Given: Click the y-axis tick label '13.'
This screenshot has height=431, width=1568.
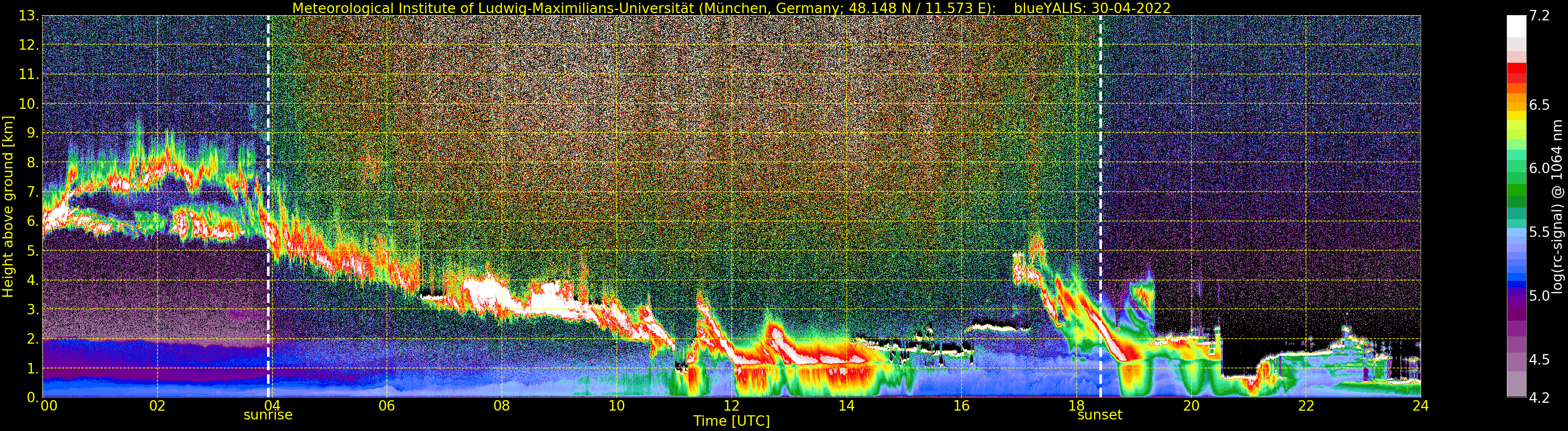Looking at the screenshot, I should (29, 16).
